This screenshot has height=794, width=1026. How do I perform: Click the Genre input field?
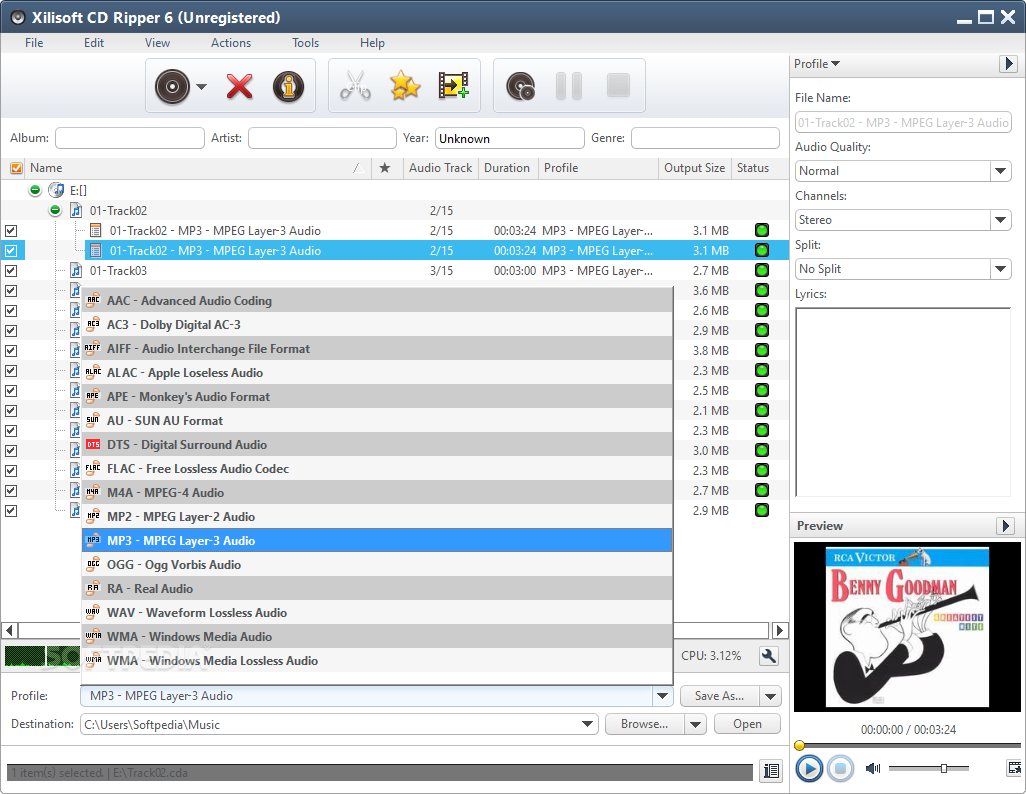[x=705, y=138]
